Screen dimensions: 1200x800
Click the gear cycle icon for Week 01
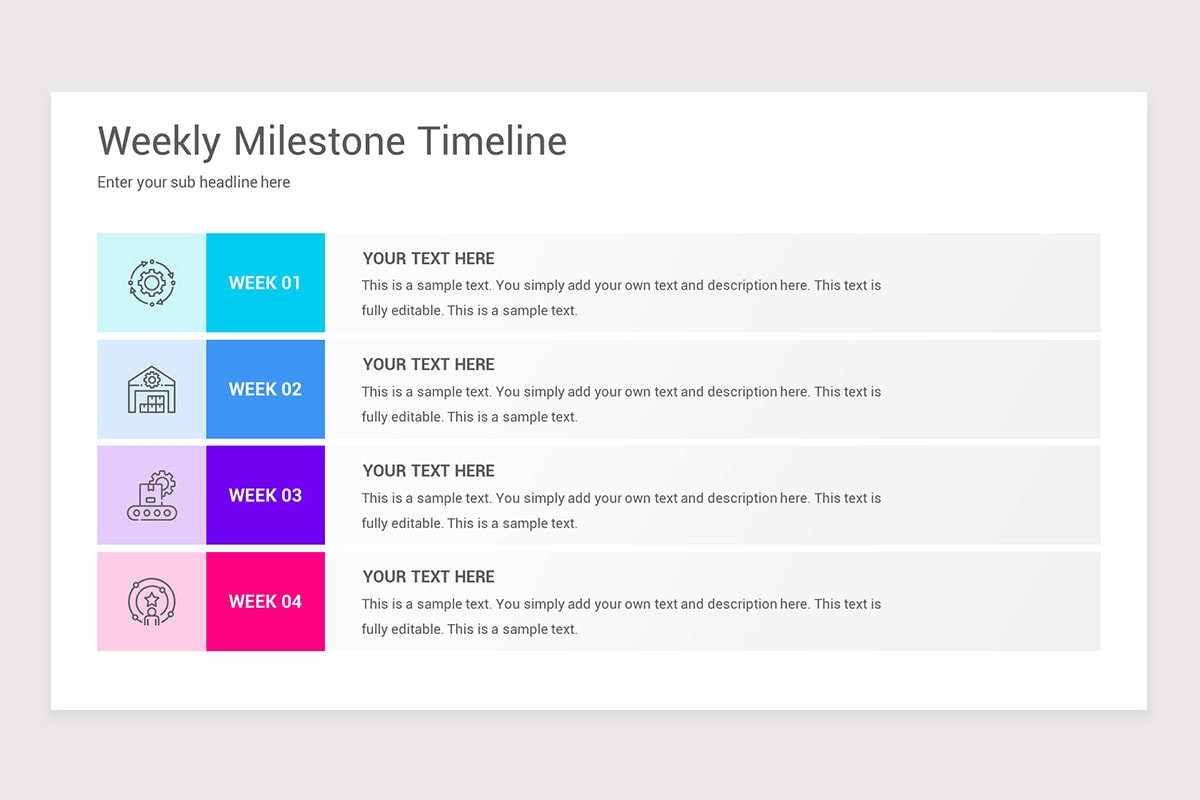pyautogui.click(x=152, y=283)
